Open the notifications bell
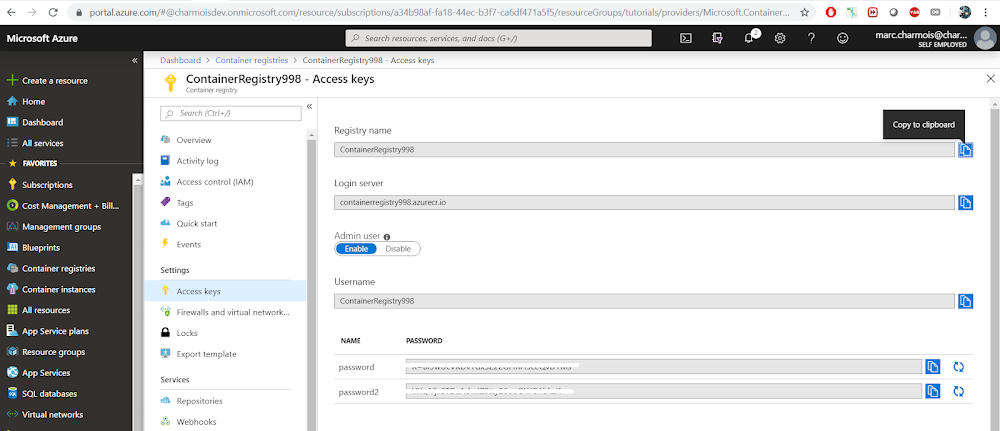 coord(749,38)
